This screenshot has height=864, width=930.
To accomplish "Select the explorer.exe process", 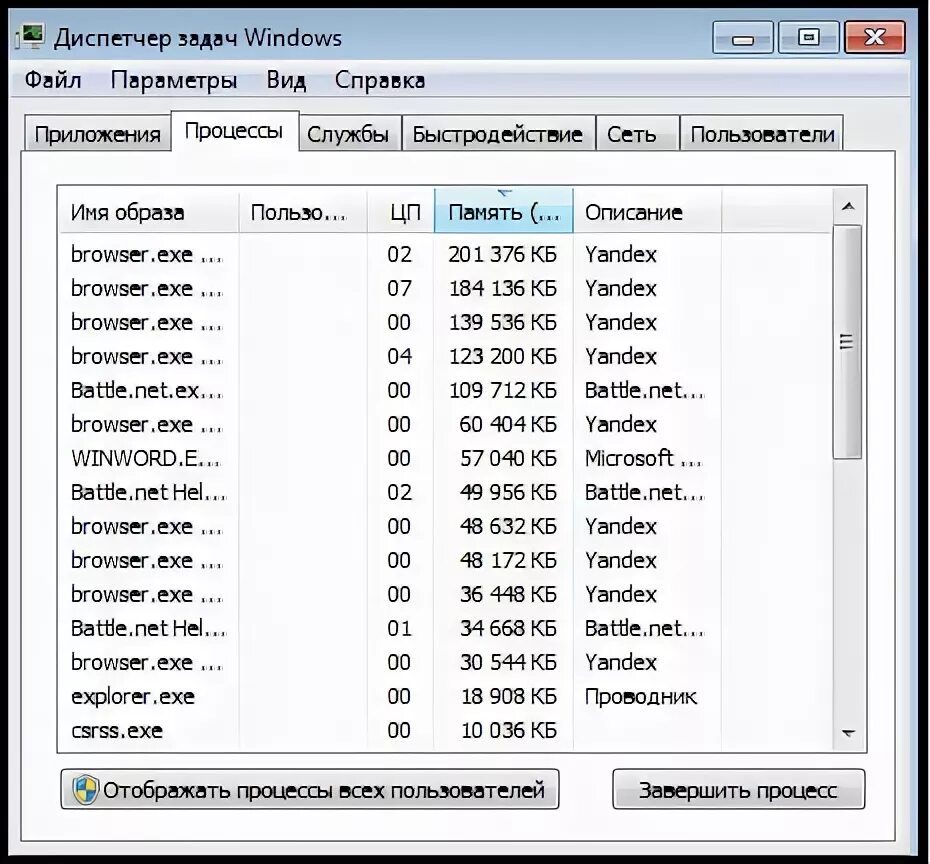I will tap(445, 696).
